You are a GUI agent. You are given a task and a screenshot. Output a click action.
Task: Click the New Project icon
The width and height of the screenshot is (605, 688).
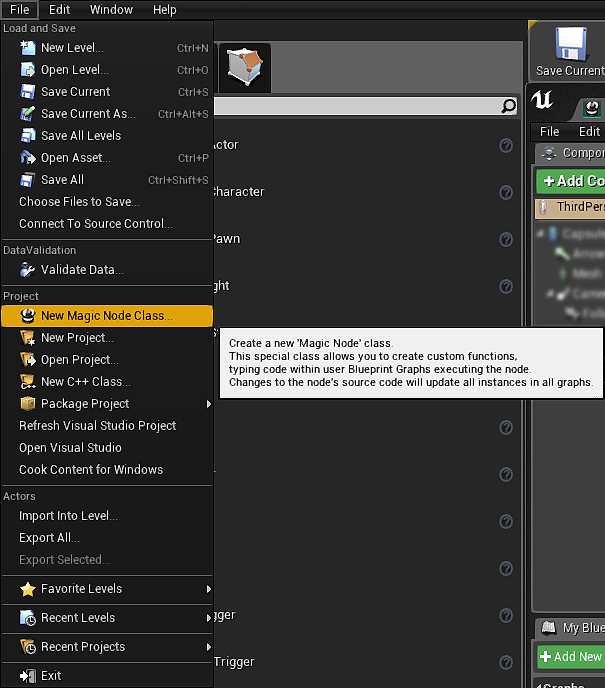tap(28, 338)
